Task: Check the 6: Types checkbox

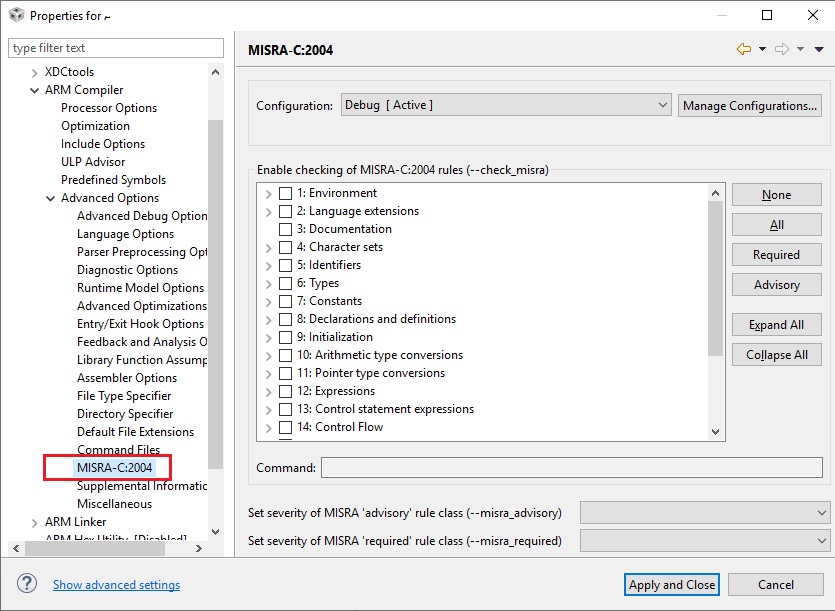Action: [285, 283]
